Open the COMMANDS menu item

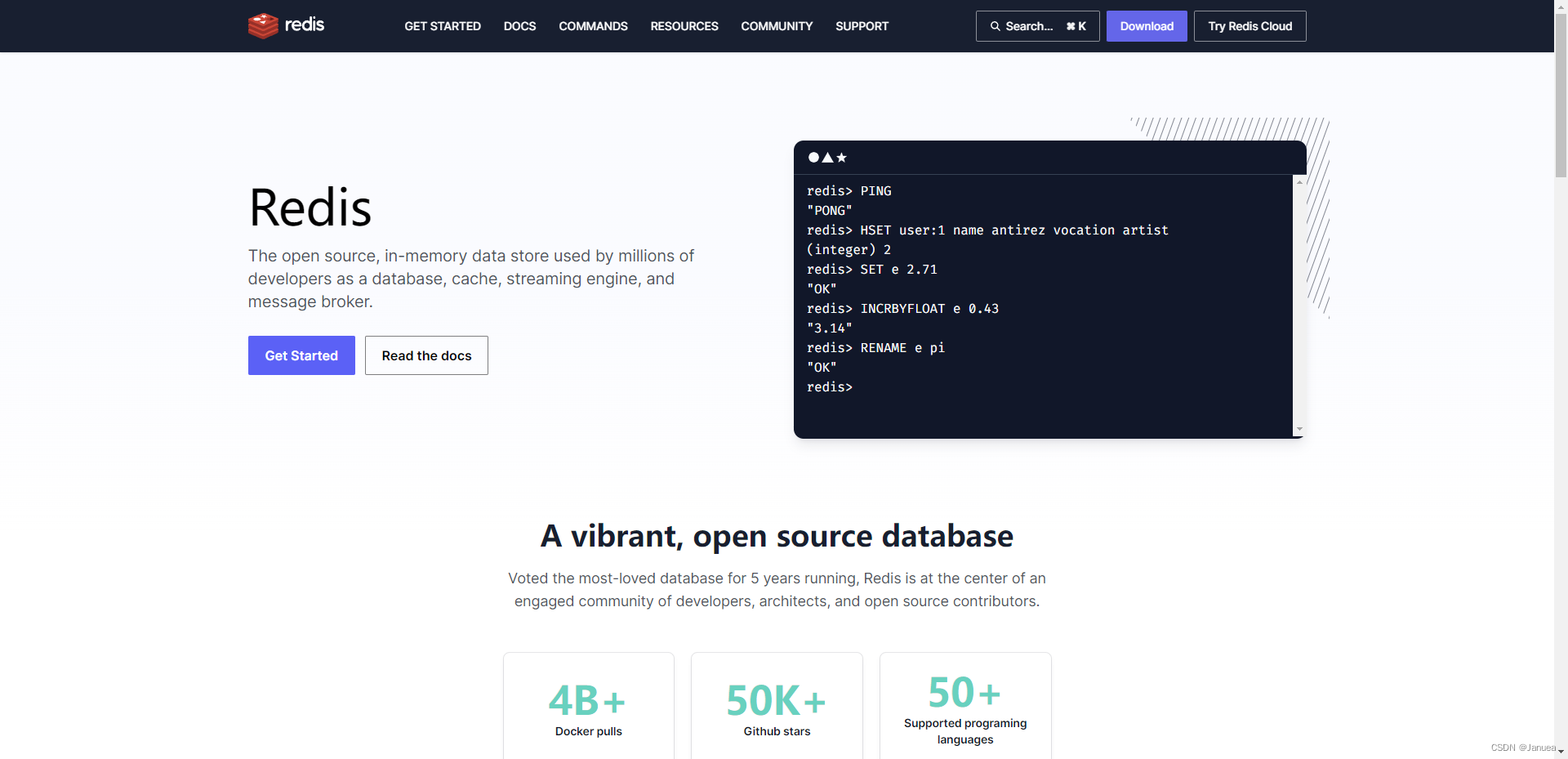(593, 26)
